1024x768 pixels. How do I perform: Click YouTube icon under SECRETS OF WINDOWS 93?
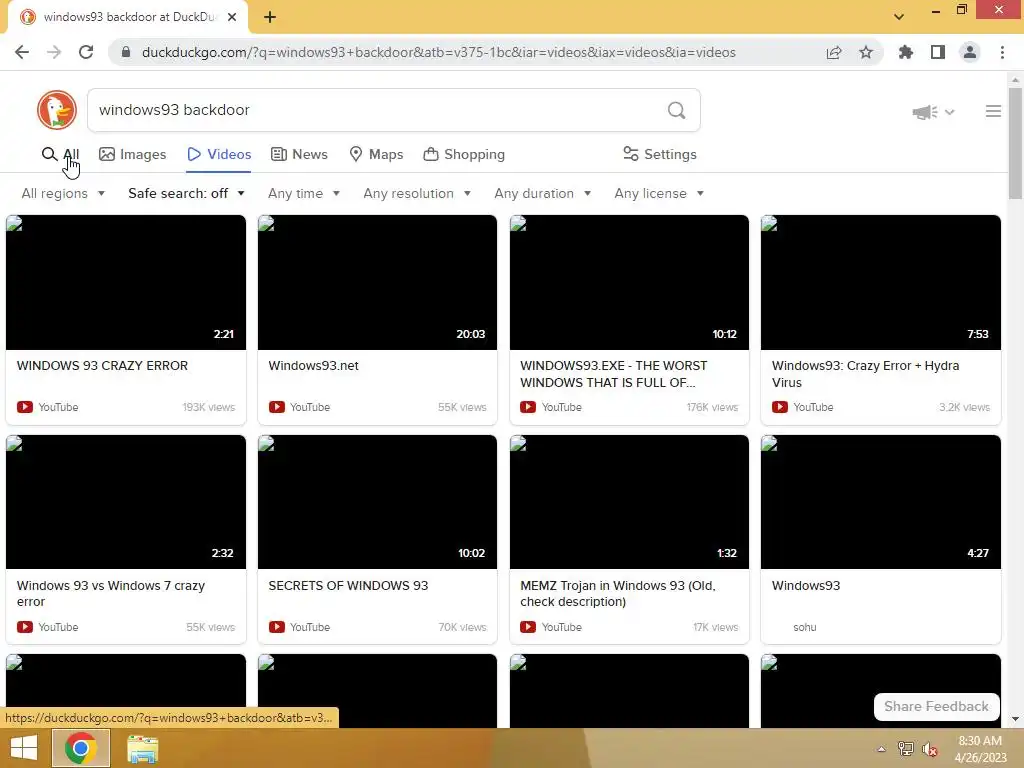[277, 627]
